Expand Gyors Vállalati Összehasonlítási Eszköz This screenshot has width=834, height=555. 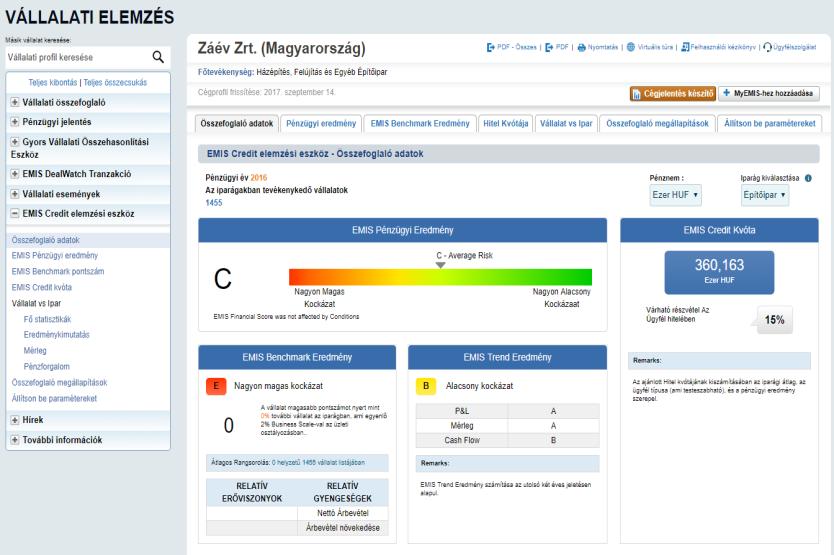[x=15, y=142]
